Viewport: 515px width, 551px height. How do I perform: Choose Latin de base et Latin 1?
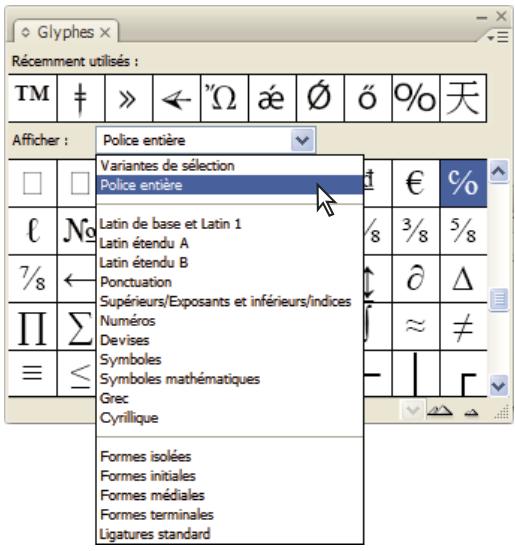click(x=230, y=224)
